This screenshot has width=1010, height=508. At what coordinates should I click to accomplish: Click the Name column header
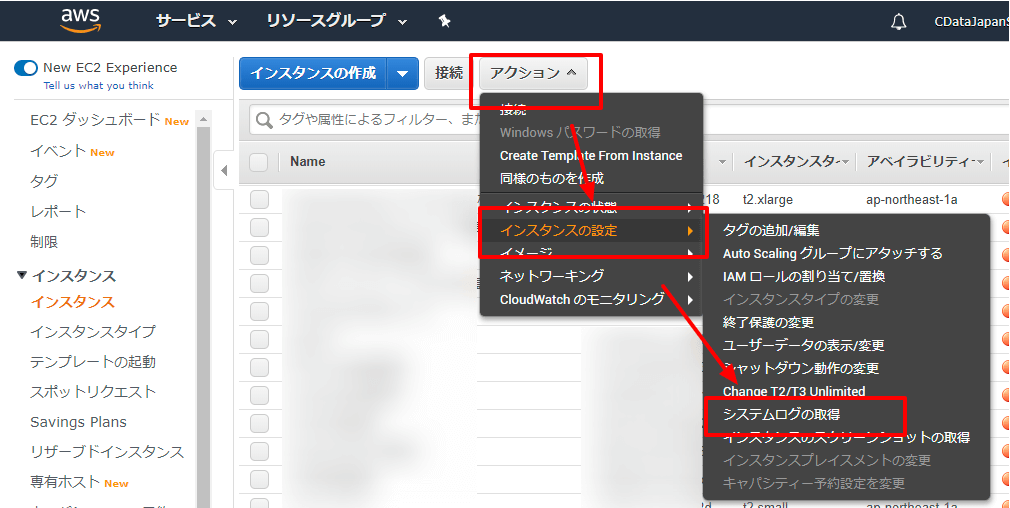coord(307,162)
